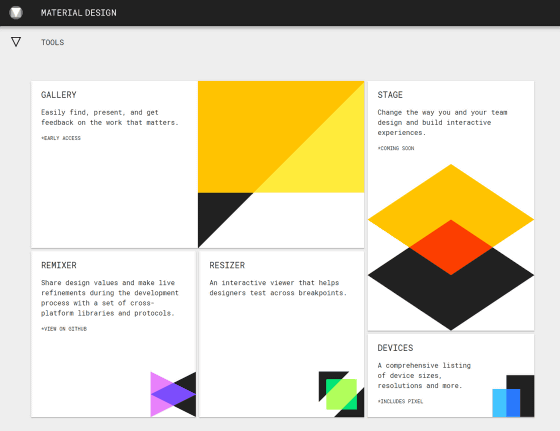Open the Devices card title
560x431 pixels.
pos(395,348)
